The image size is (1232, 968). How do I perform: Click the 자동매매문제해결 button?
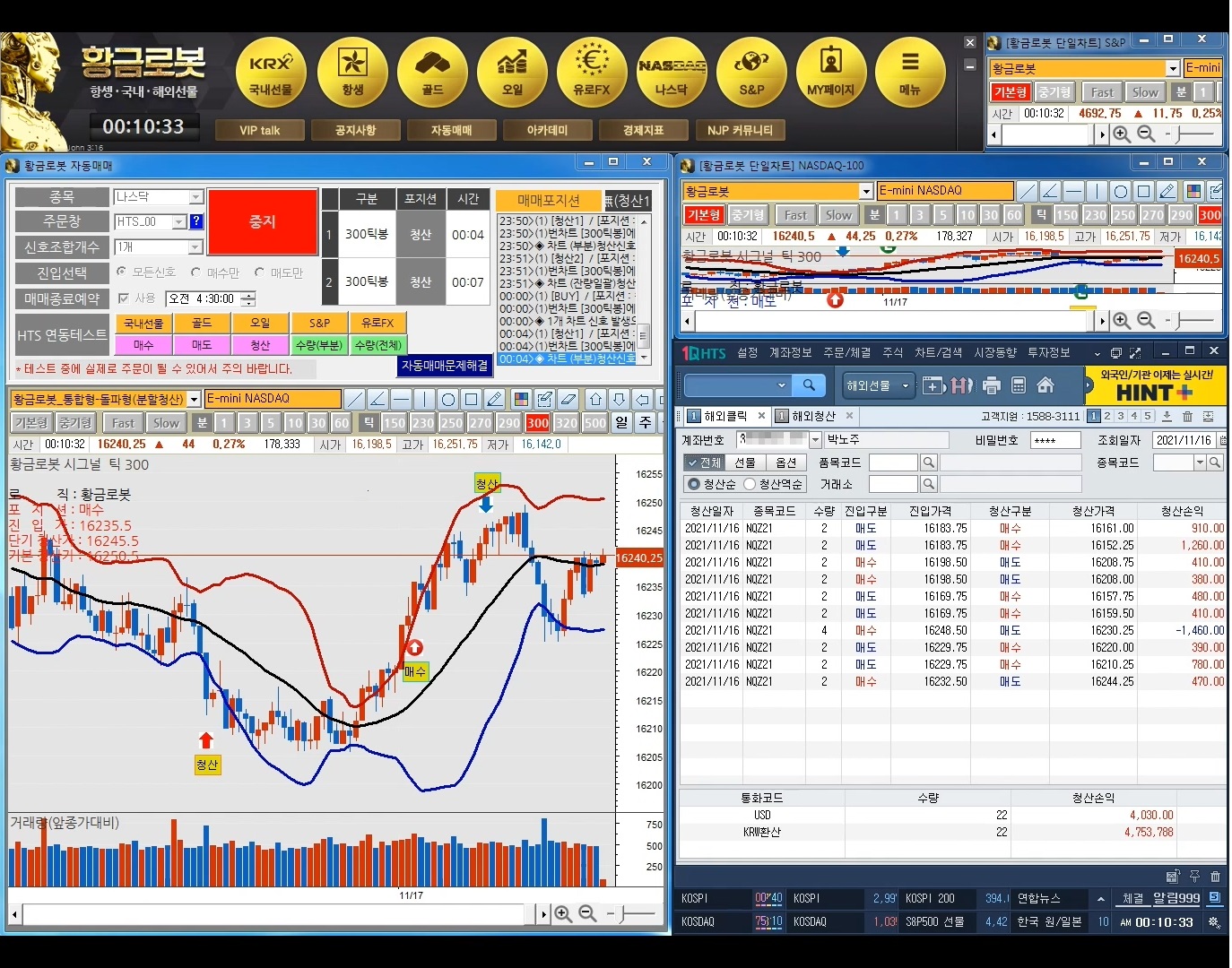click(445, 366)
